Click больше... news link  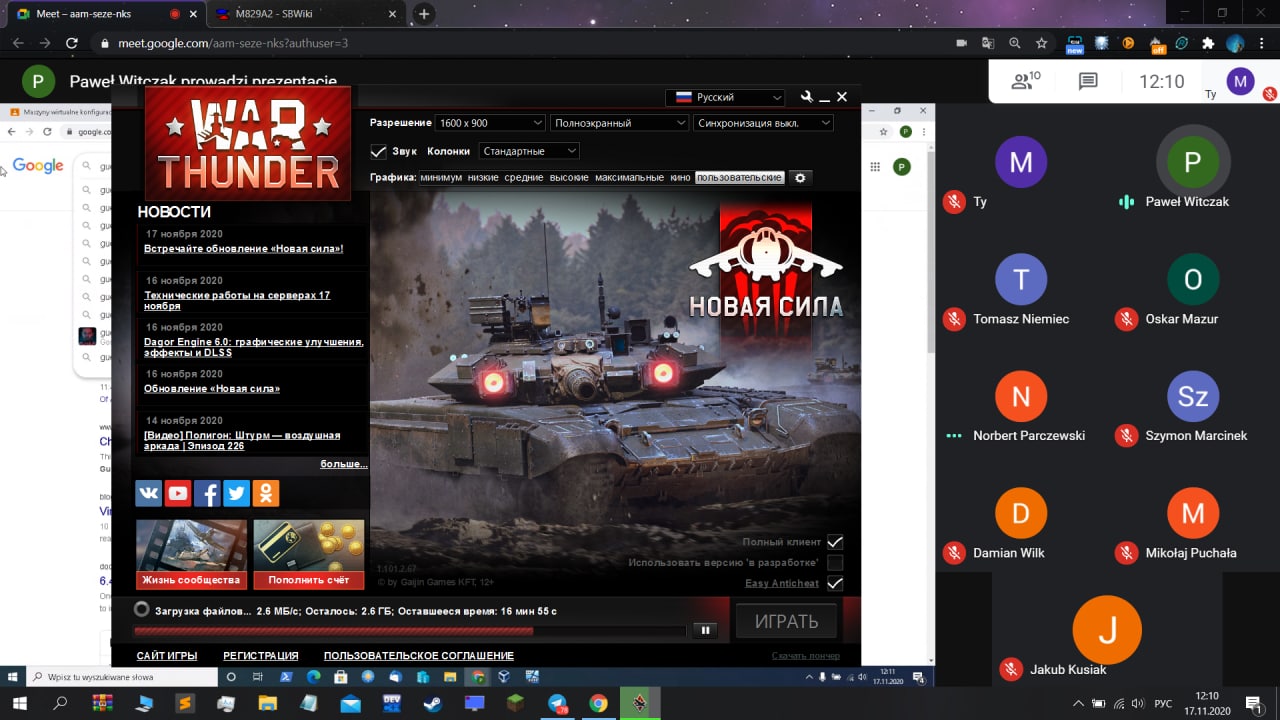[x=344, y=464]
